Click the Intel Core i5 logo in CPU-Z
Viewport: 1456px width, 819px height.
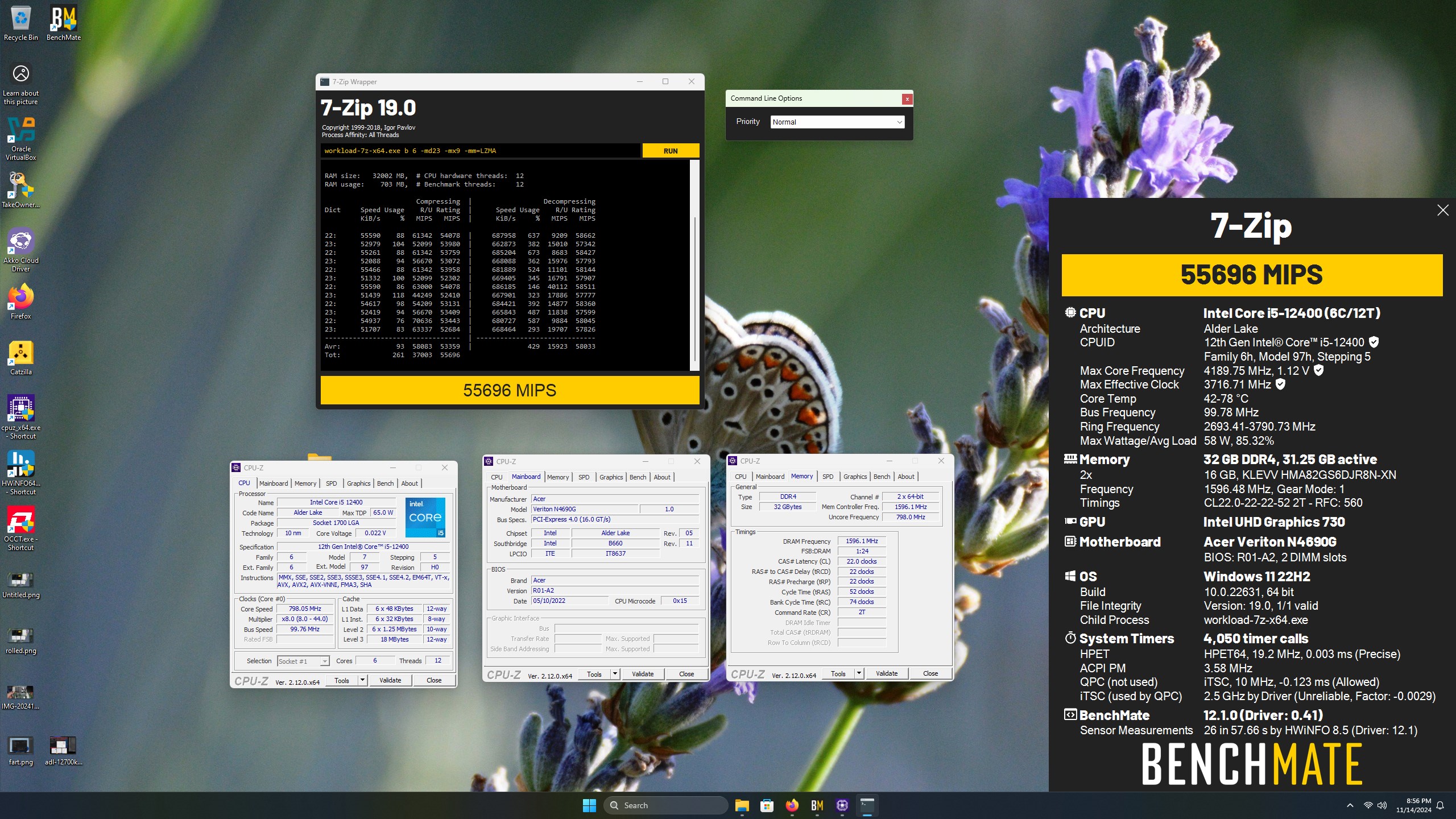coord(425,518)
